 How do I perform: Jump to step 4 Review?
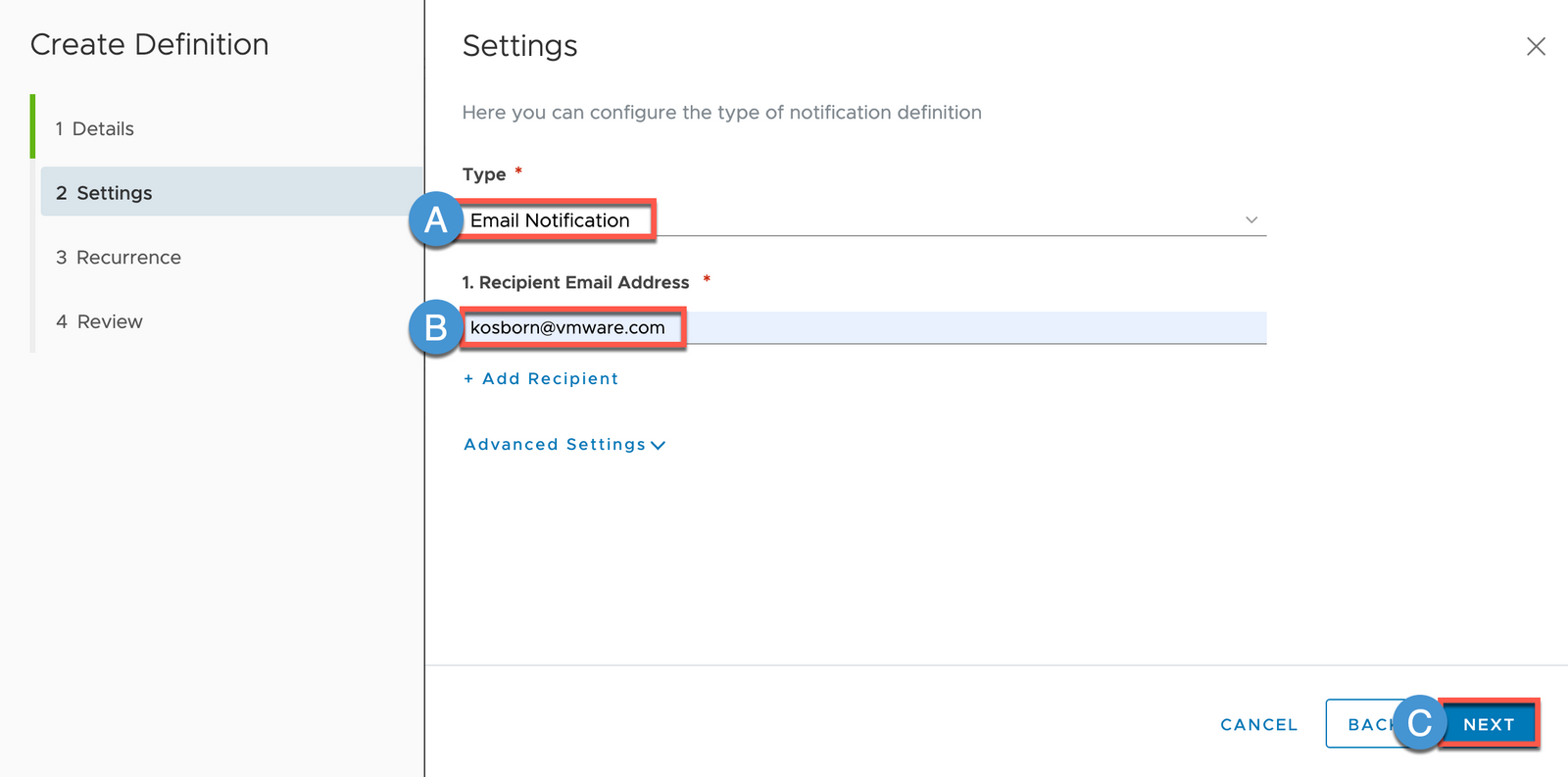[x=100, y=321]
